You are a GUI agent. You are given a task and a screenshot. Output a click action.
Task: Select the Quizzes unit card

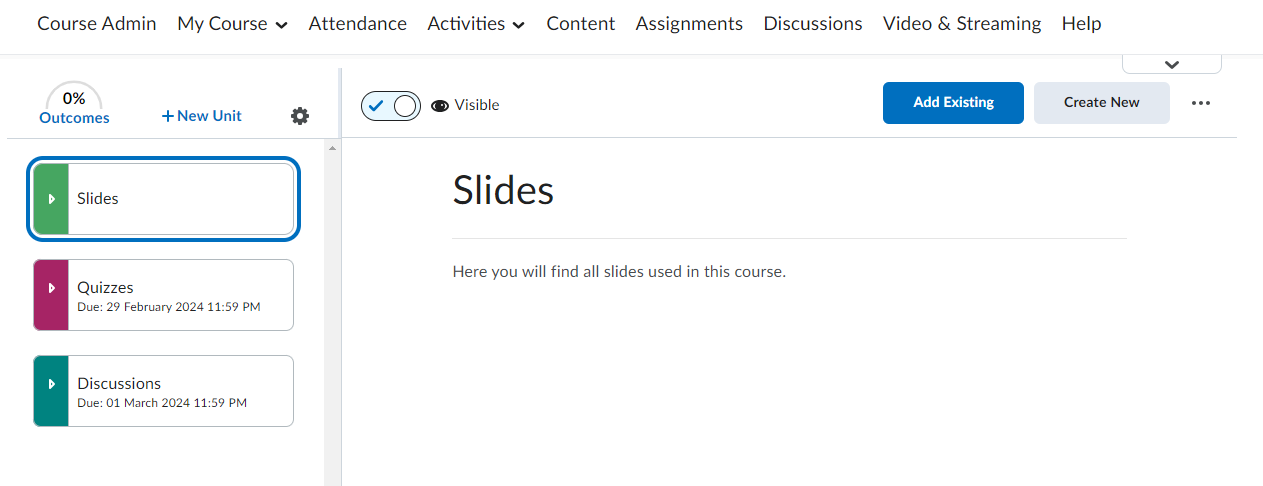click(180, 295)
